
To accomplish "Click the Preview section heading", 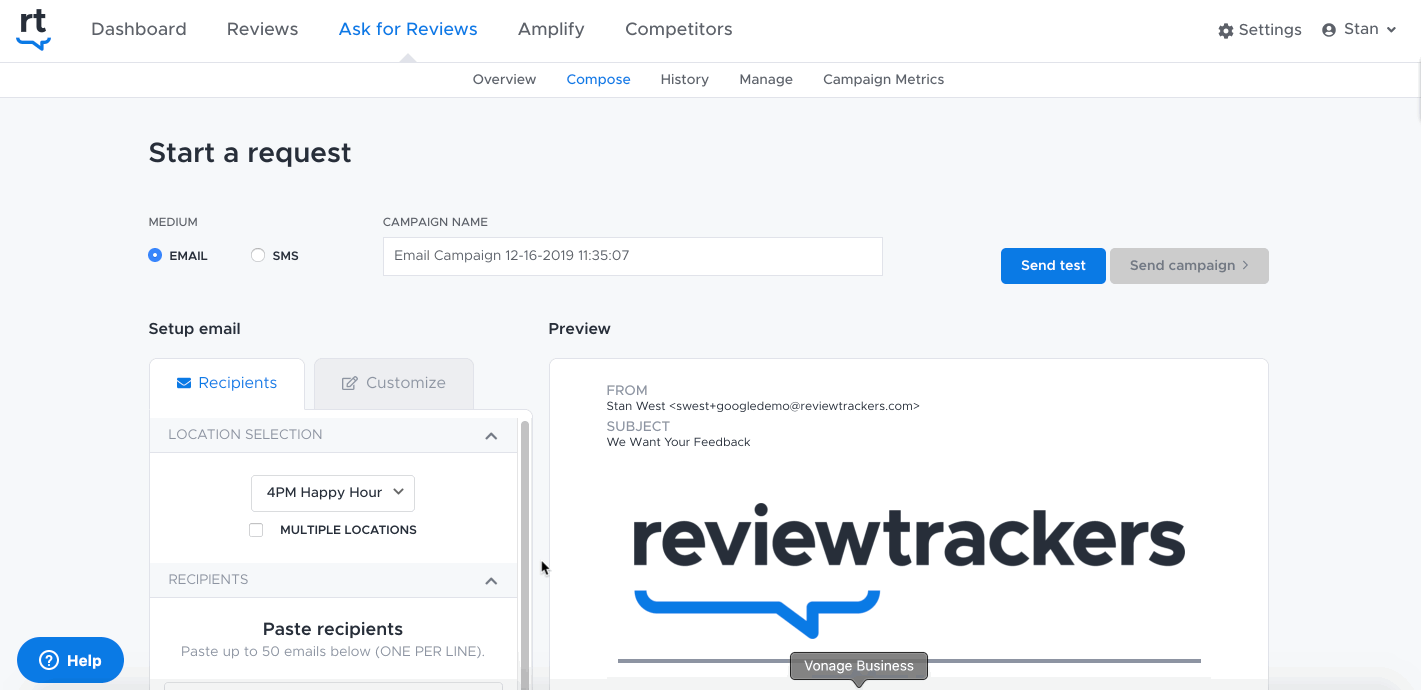I will tap(580, 329).
